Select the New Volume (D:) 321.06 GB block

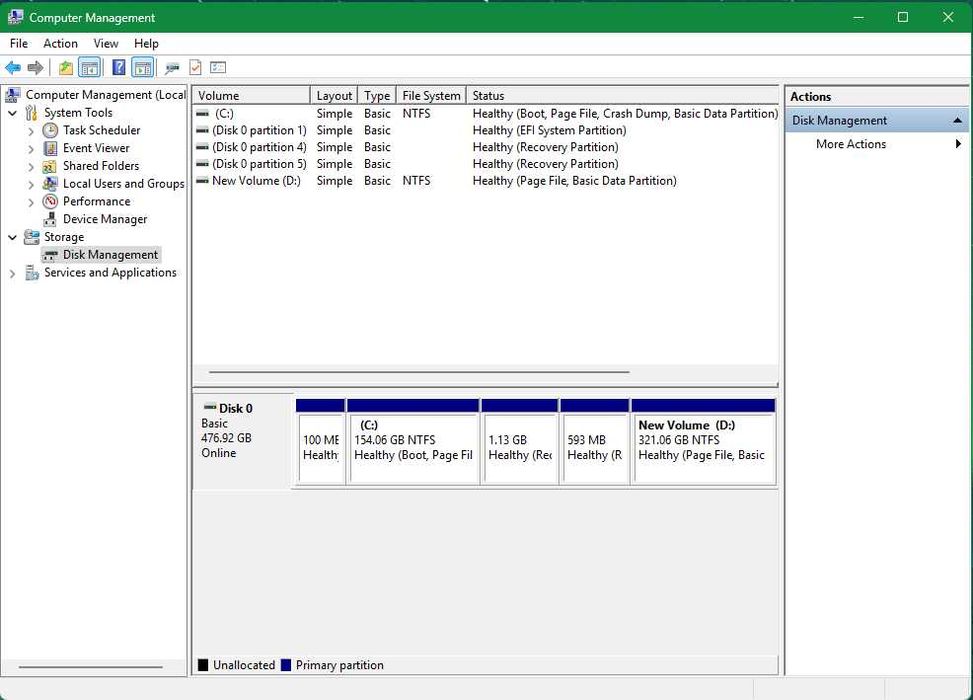704,442
